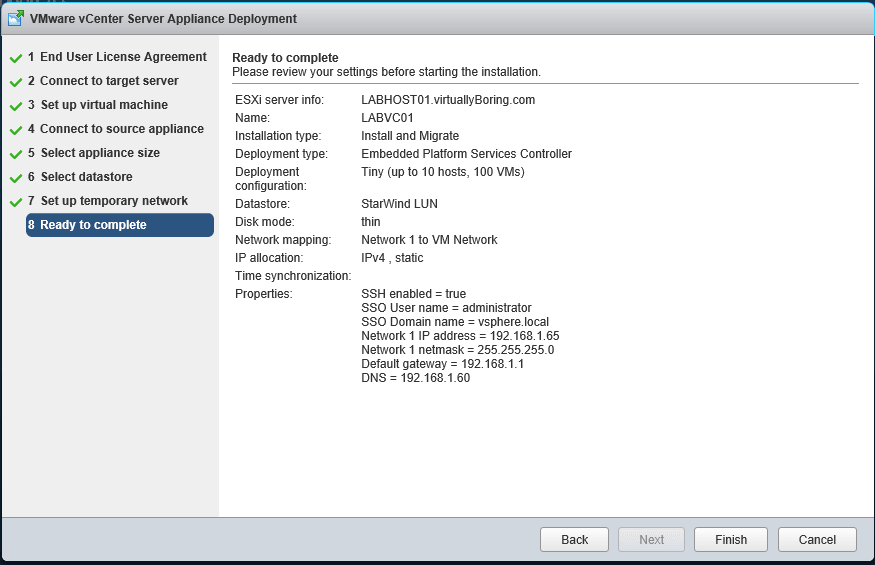Jump to step 5 Select appliance size
Viewport: 875px width, 565px height.
point(94,153)
